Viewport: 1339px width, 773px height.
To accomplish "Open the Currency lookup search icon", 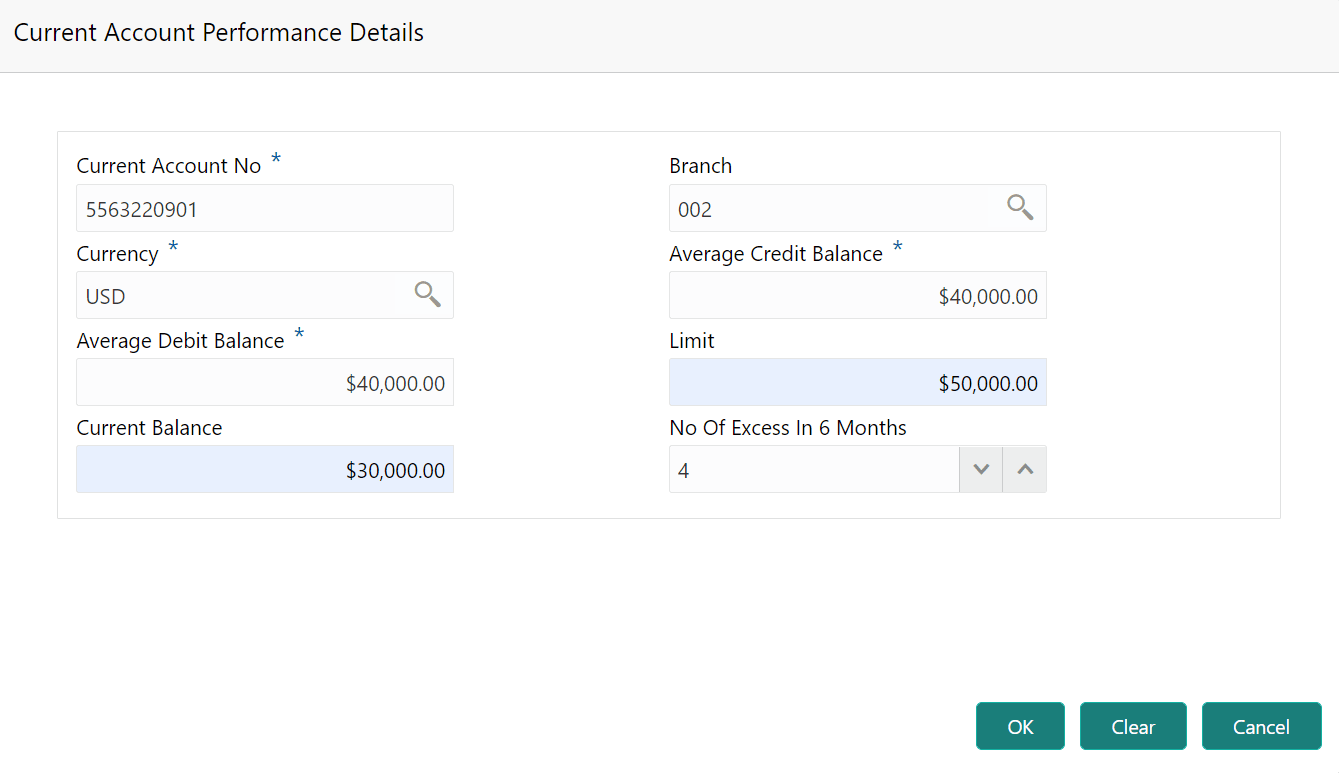I will click(427, 295).
